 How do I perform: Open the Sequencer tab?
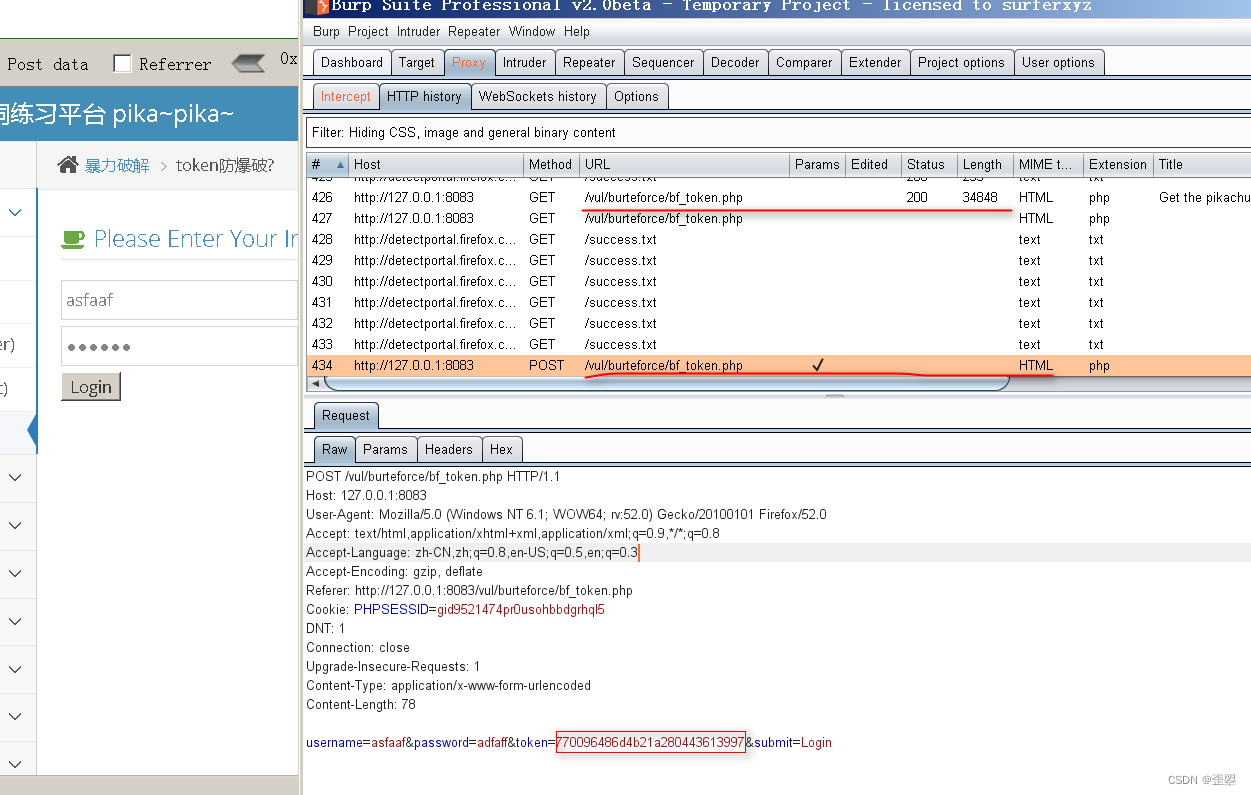coord(663,62)
